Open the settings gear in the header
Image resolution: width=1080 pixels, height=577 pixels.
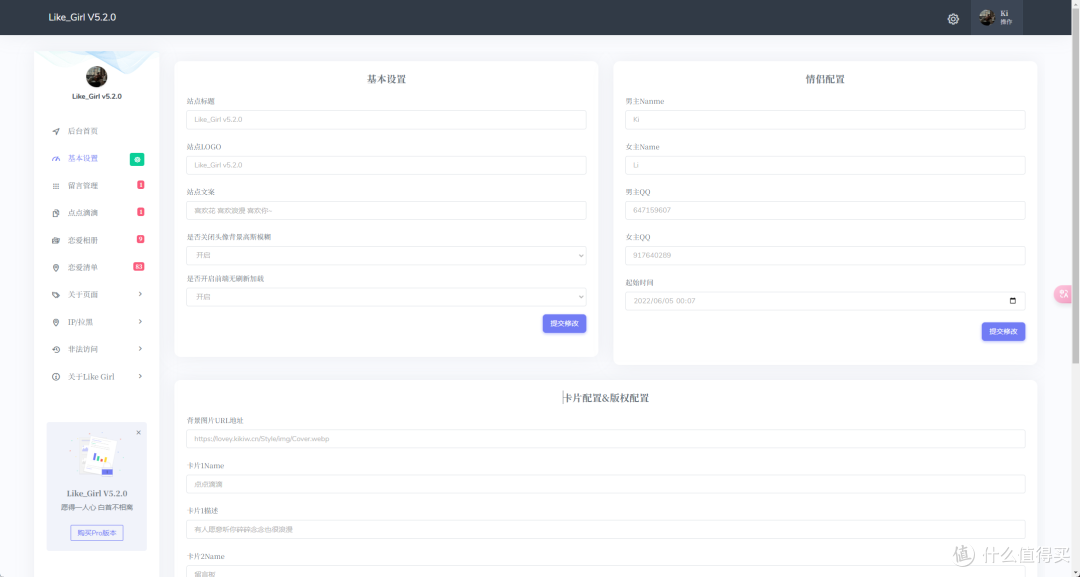point(953,19)
